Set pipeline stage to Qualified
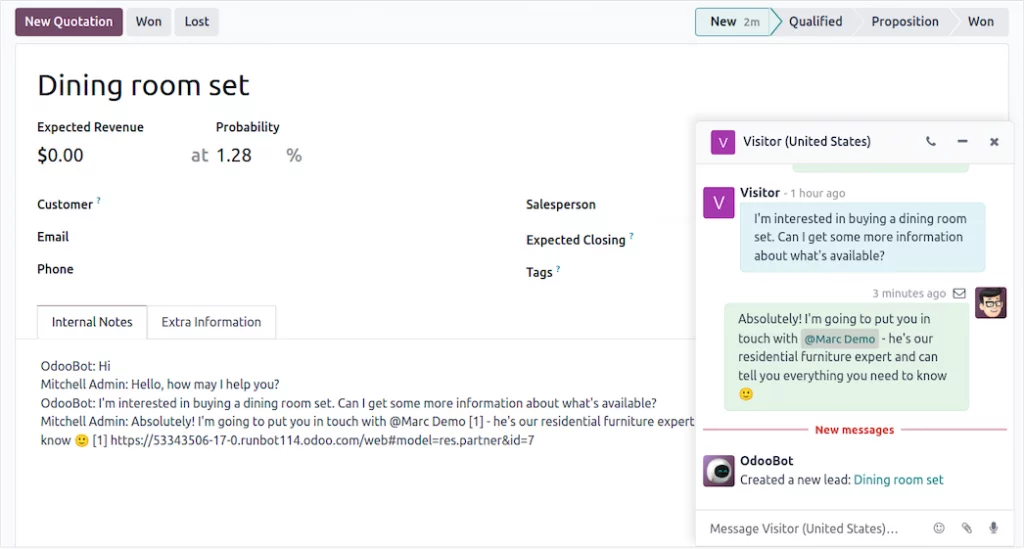This screenshot has width=1024, height=549. 815,22
